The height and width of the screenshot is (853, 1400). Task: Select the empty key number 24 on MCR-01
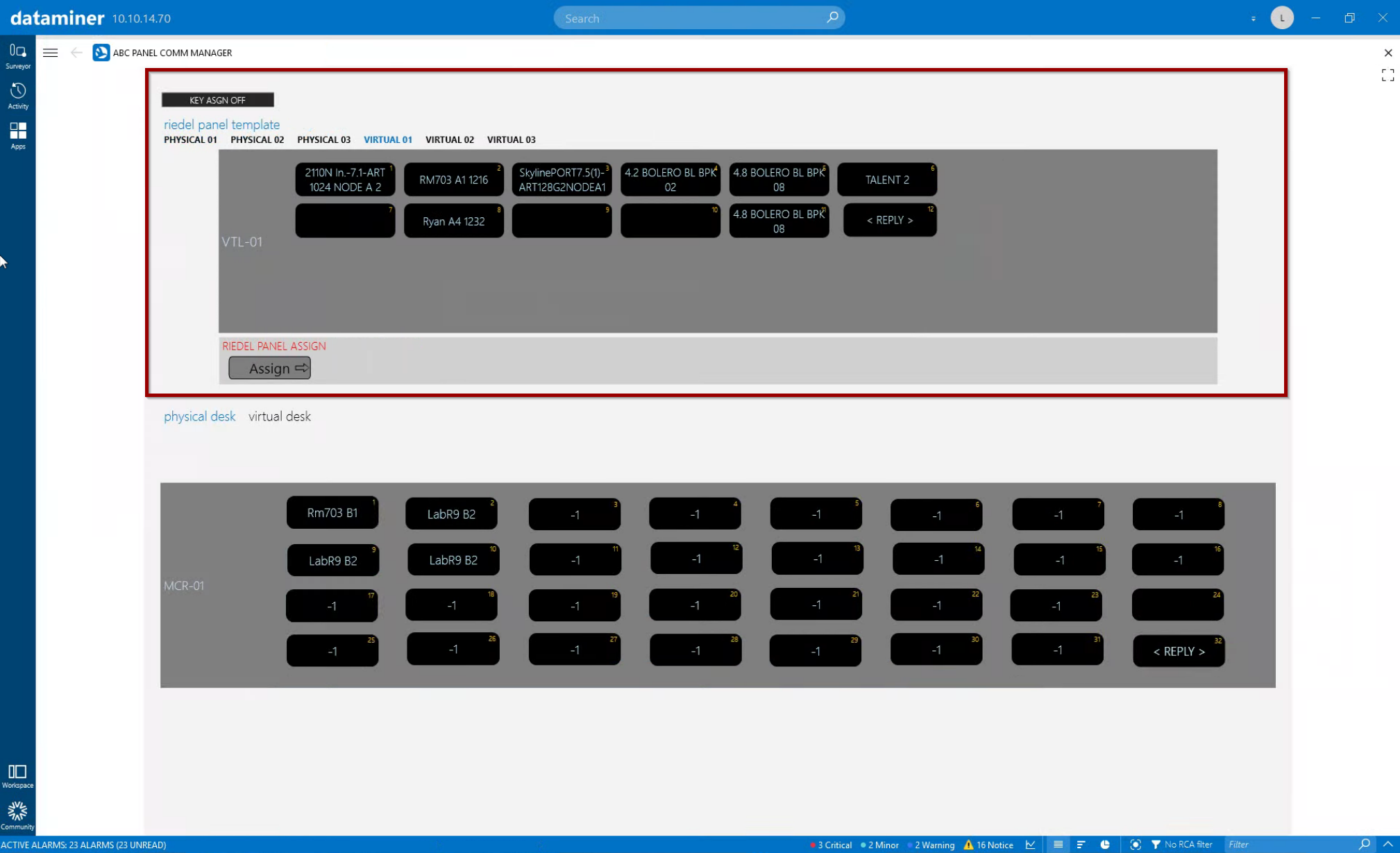point(1177,605)
